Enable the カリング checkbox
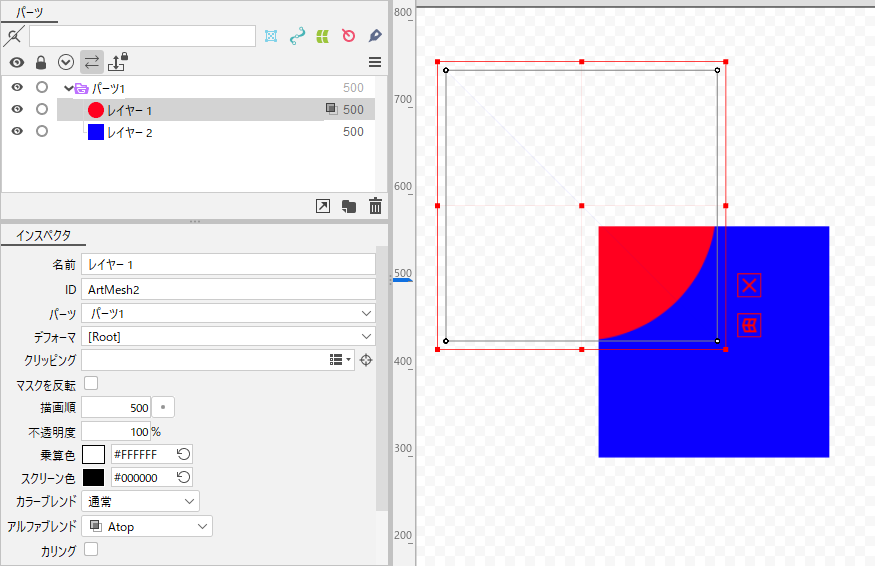This screenshot has height=566, width=875. pyautogui.click(x=91, y=549)
